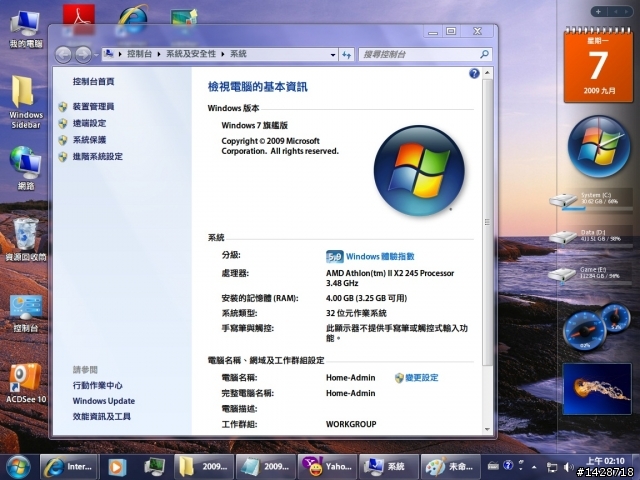Click the back navigation arrow

tap(63, 55)
